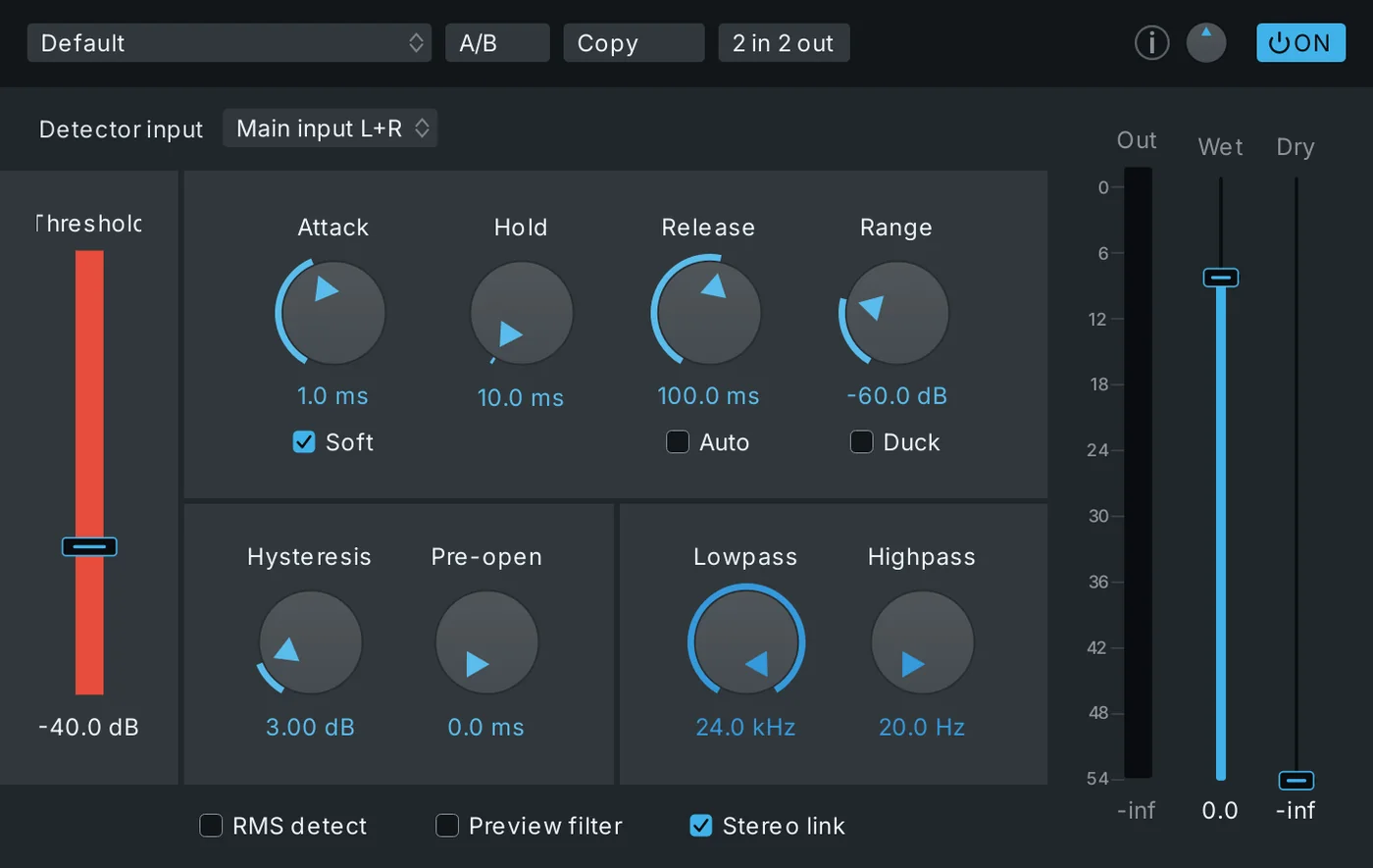This screenshot has width=1373, height=868.
Task: Click the Hold value 10.0 ms
Action: pyautogui.click(x=521, y=398)
